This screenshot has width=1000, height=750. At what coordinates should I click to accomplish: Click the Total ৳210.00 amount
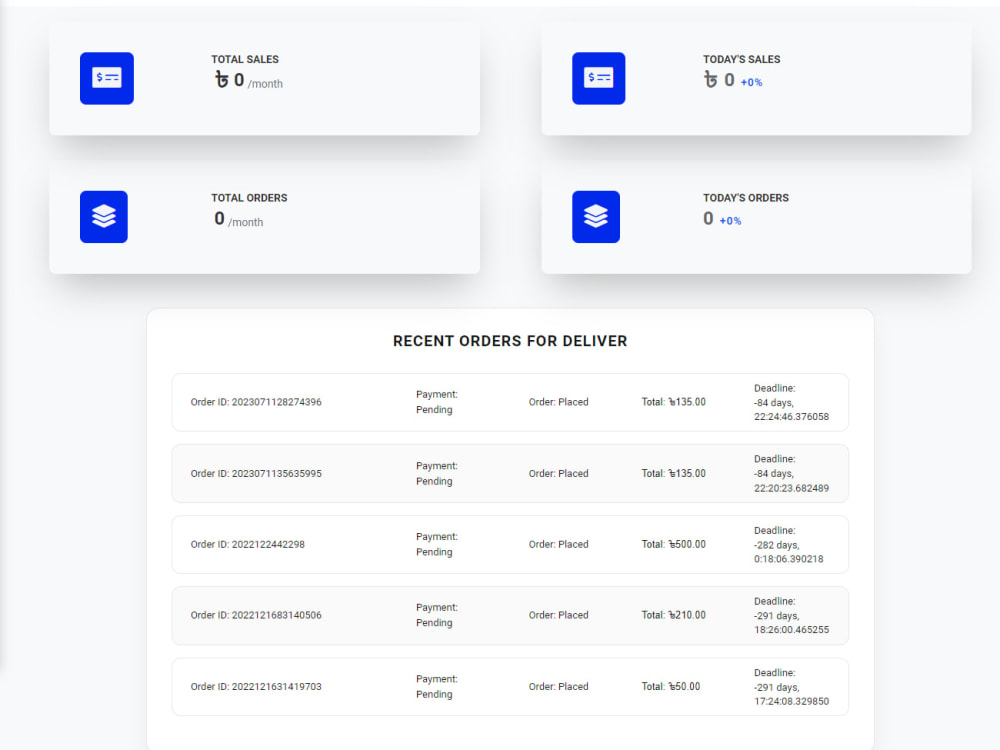(x=673, y=615)
